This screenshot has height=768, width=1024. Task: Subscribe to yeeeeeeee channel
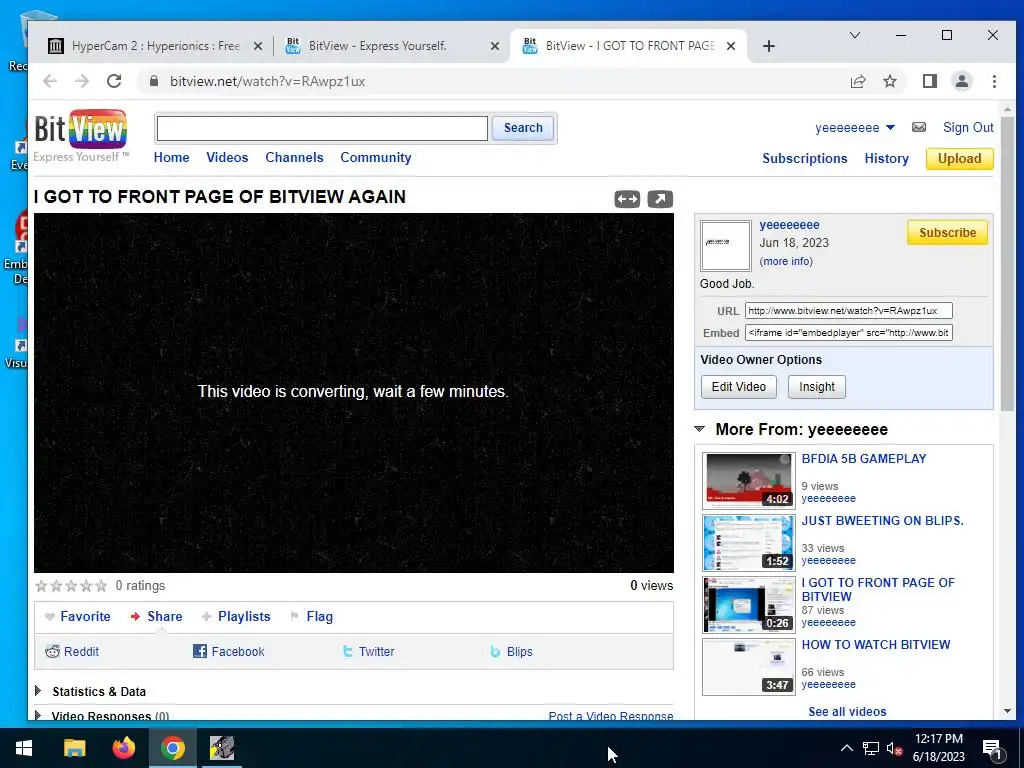pos(947,232)
